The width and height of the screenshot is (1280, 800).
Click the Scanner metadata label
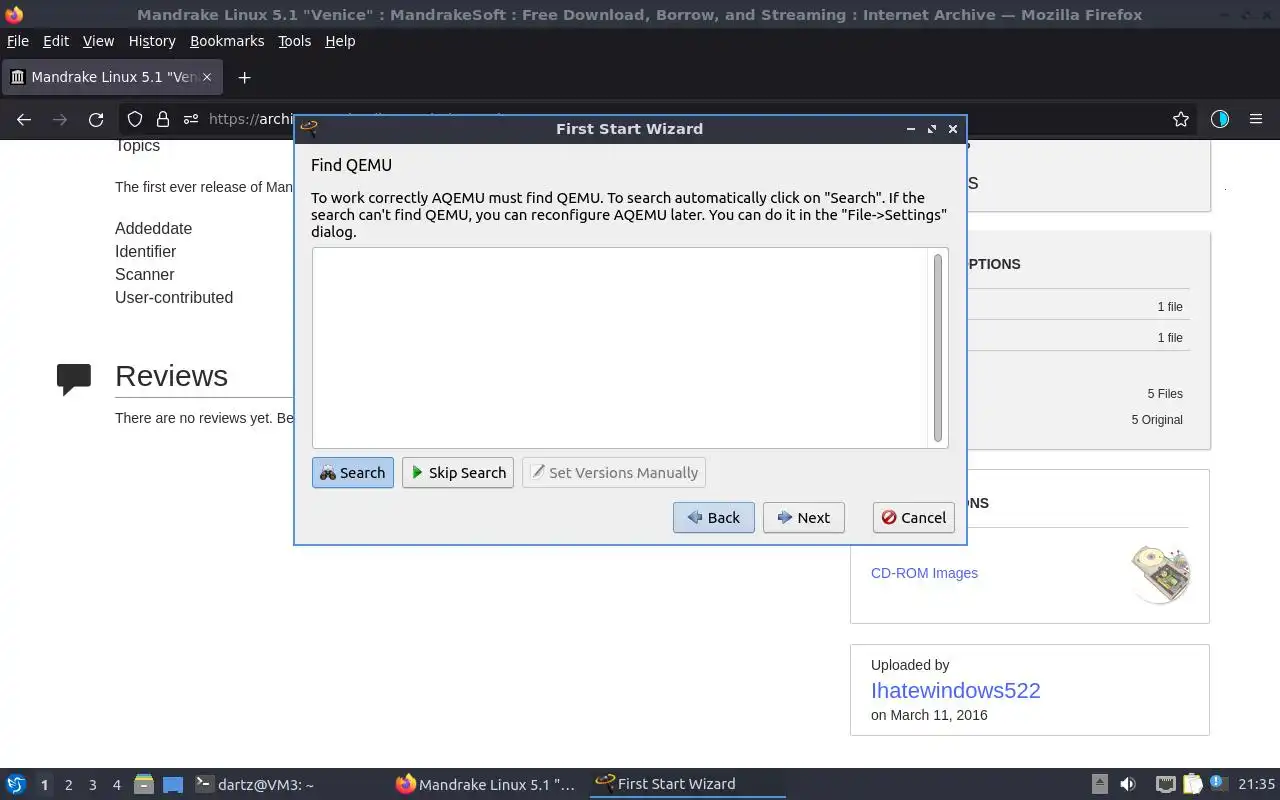[144, 275]
